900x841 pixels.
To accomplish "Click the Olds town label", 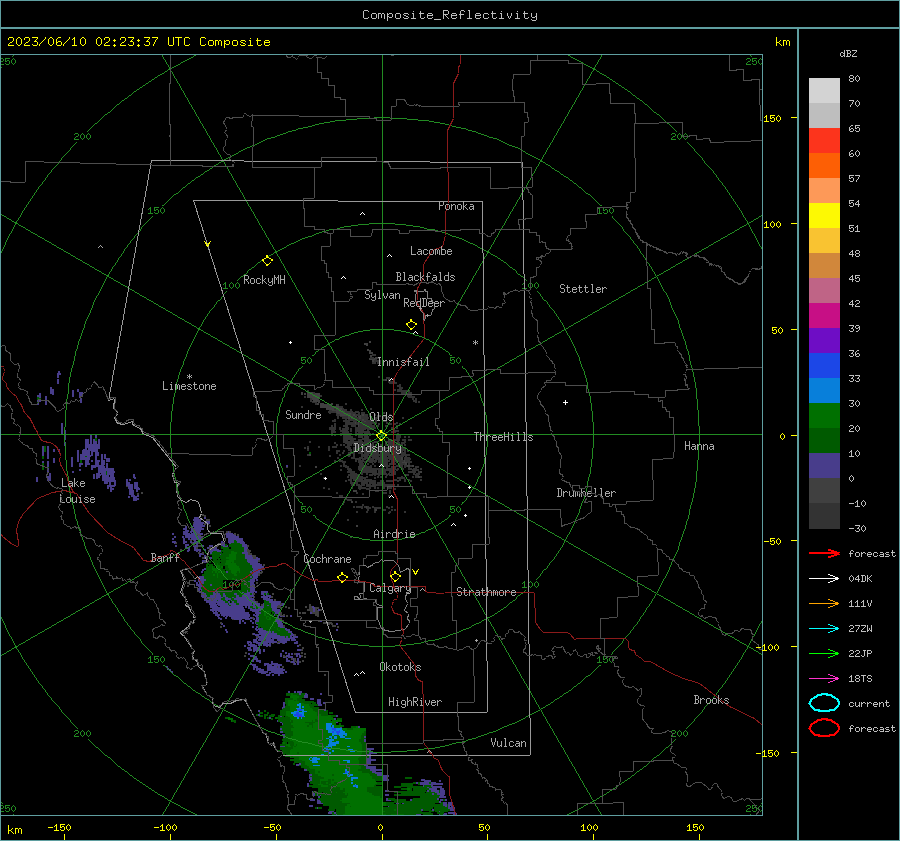I will 381,417.
